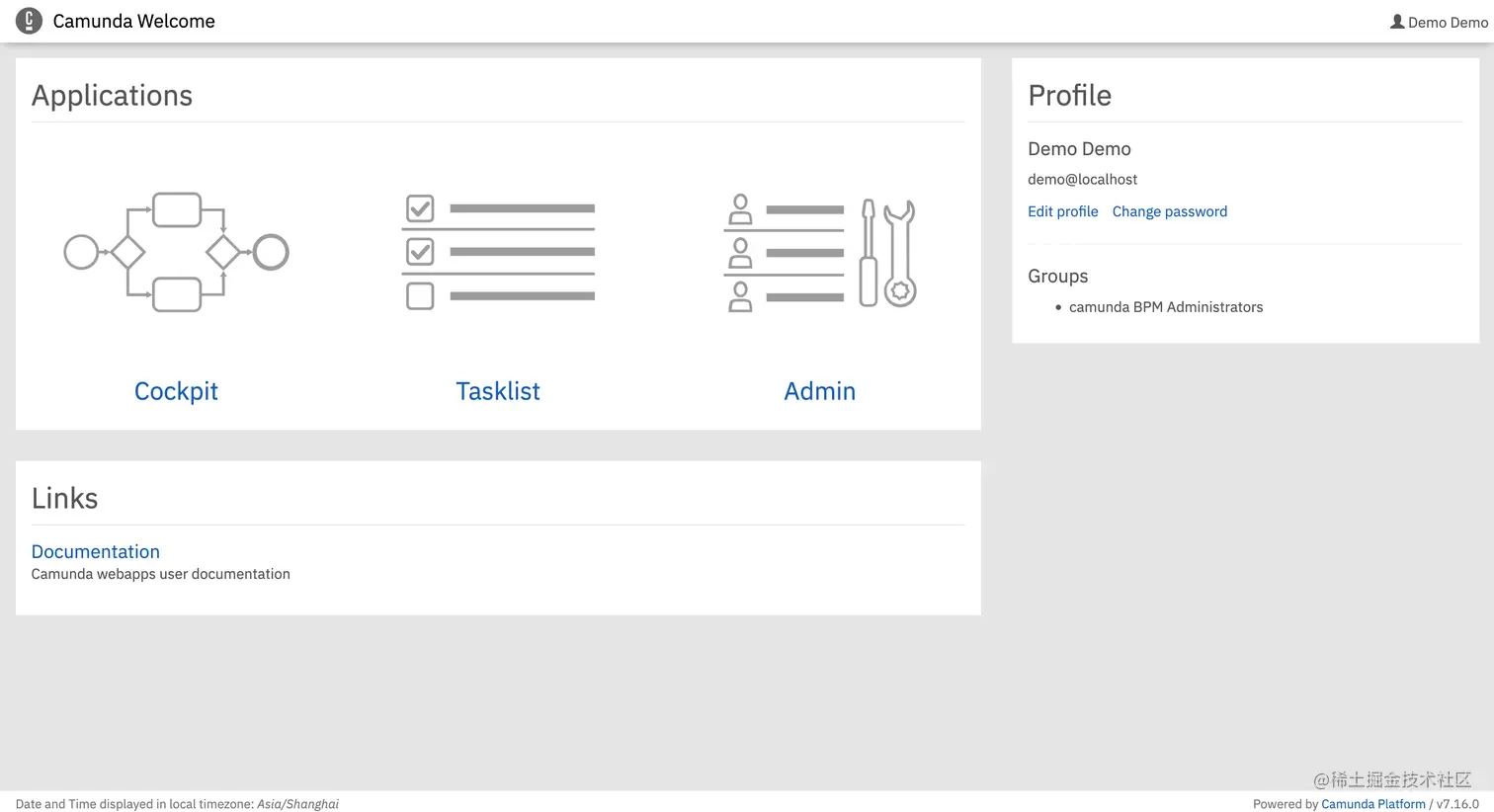This screenshot has width=1494, height=812.
Task: Click the Applications section heading
Action: [113, 96]
